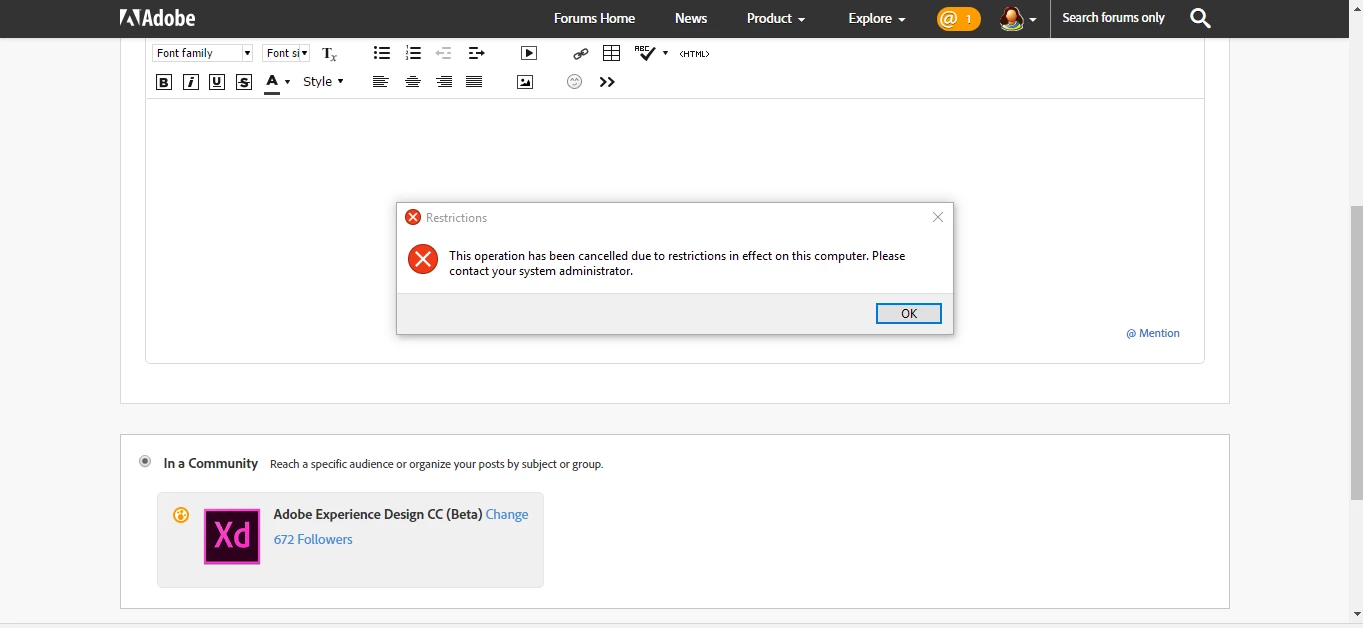Open the orange @ notifications badge
This screenshot has width=1363, height=628.
(x=958, y=18)
